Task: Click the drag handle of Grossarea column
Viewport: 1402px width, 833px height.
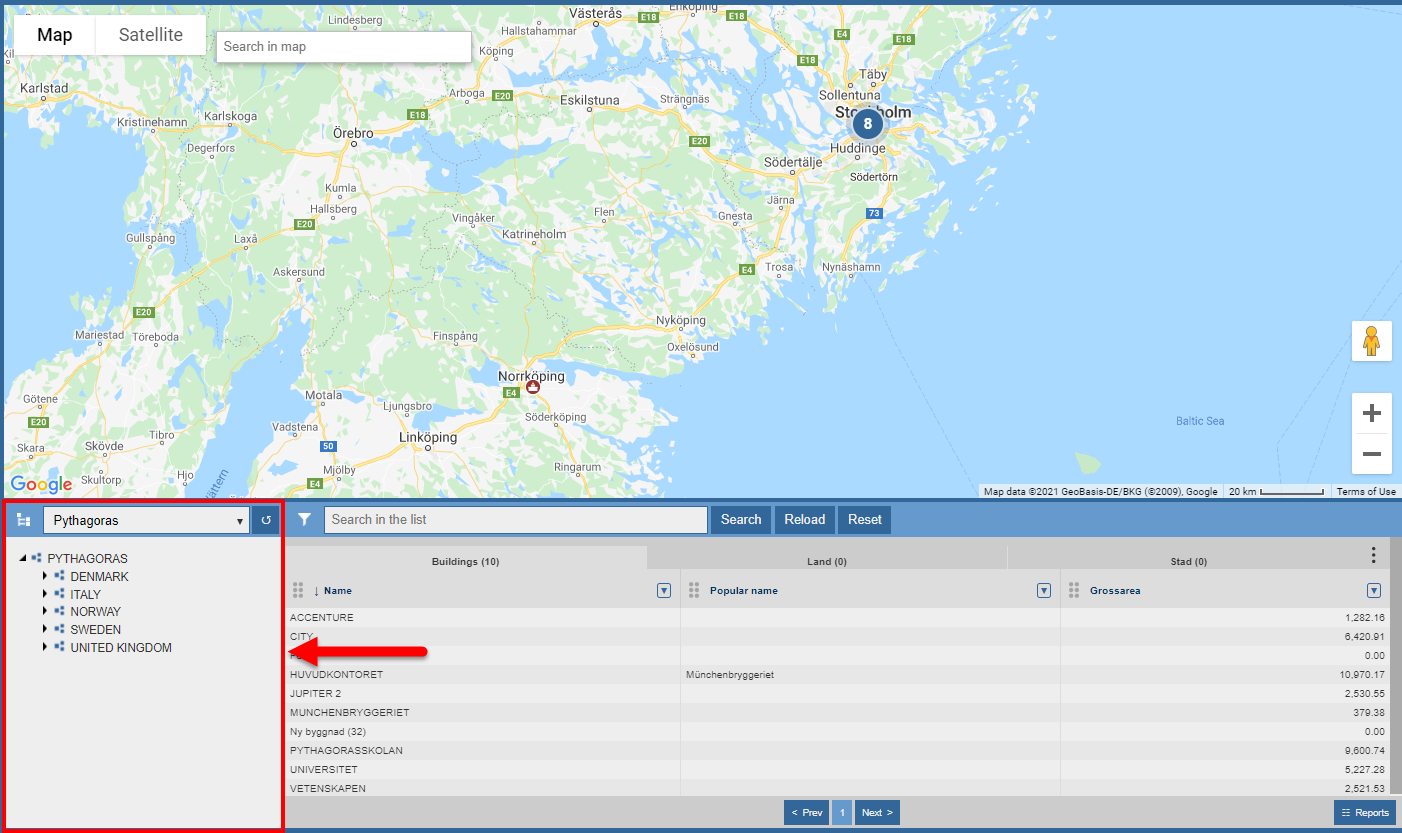Action: click(1074, 590)
